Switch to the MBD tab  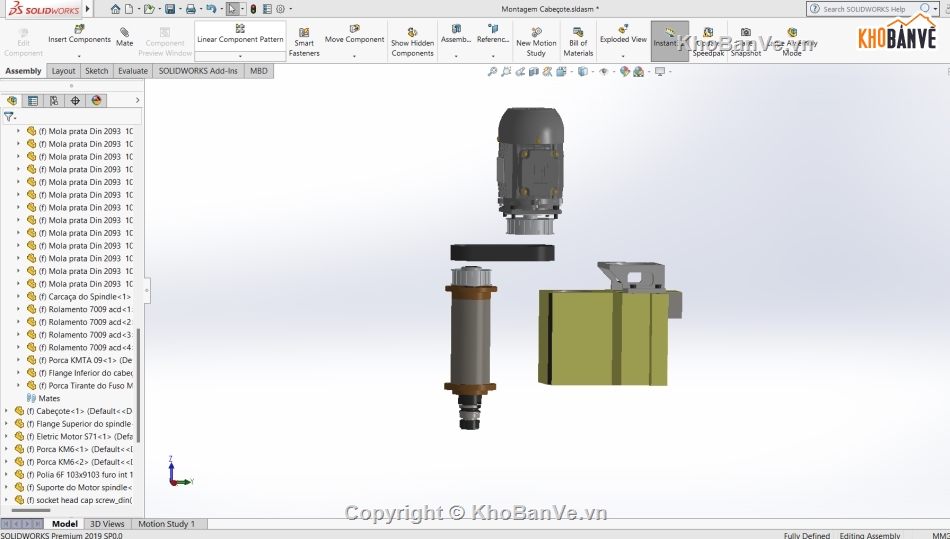[259, 71]
